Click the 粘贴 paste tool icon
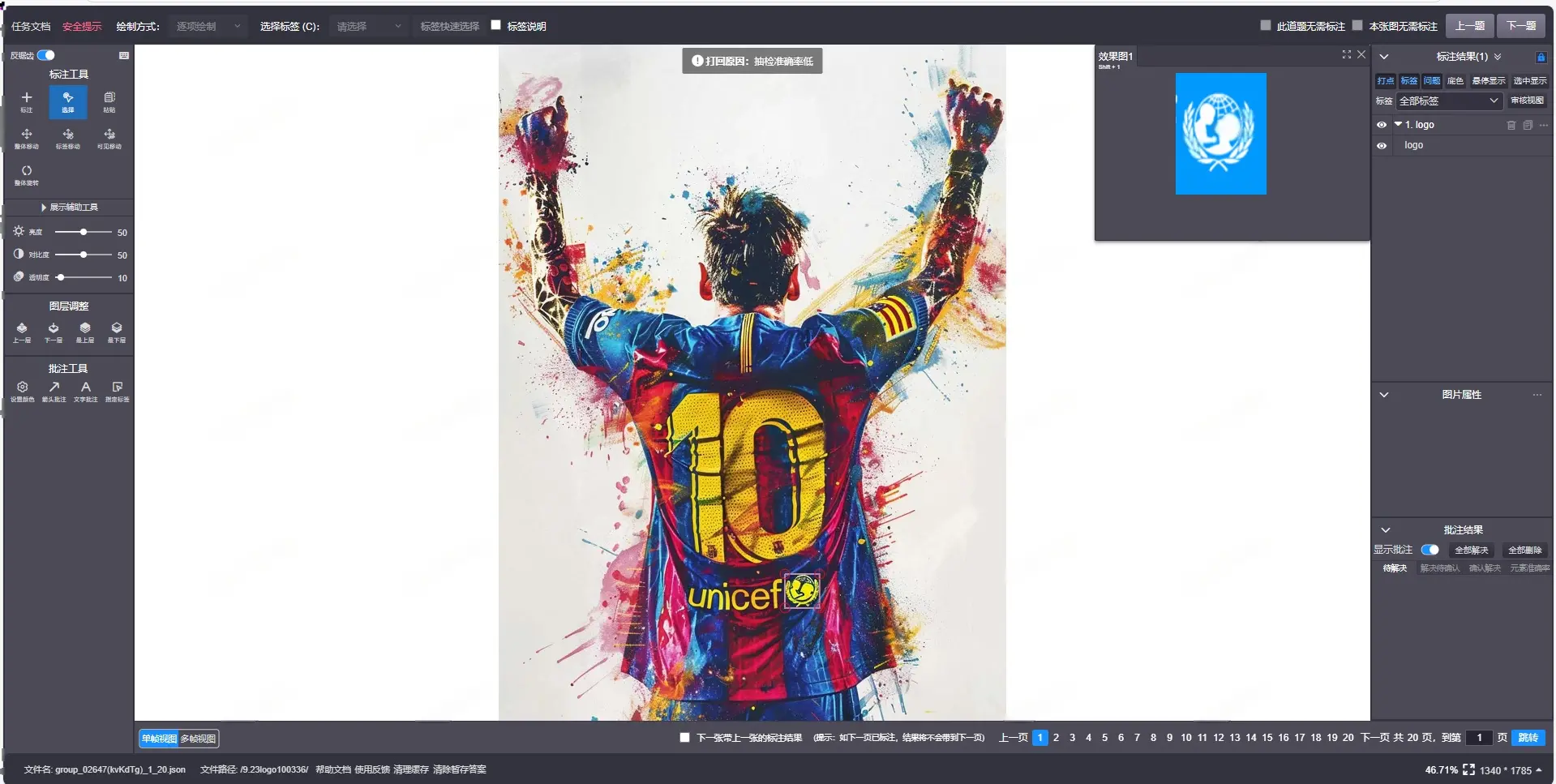Screen dimensions: 1556x784 point(109,101)
